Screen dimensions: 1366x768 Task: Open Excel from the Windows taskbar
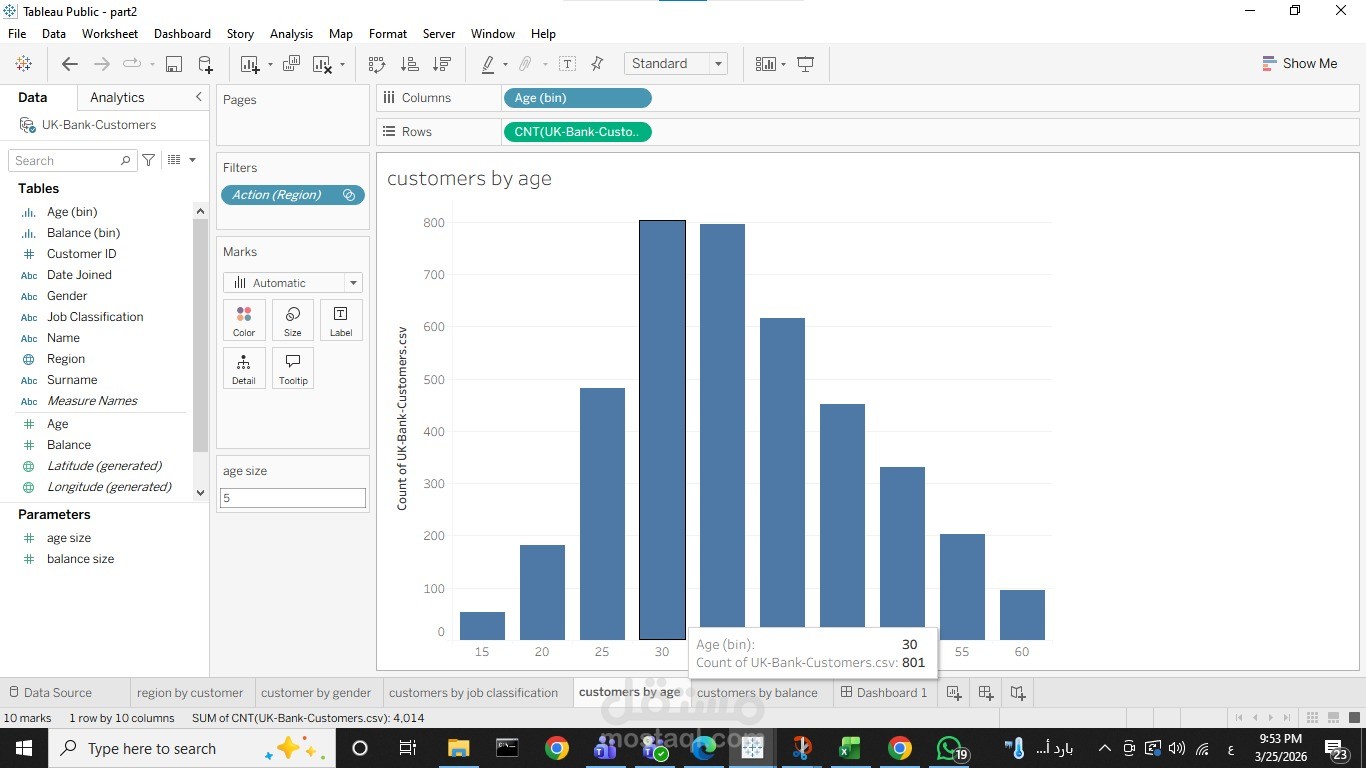click(849, 748)
